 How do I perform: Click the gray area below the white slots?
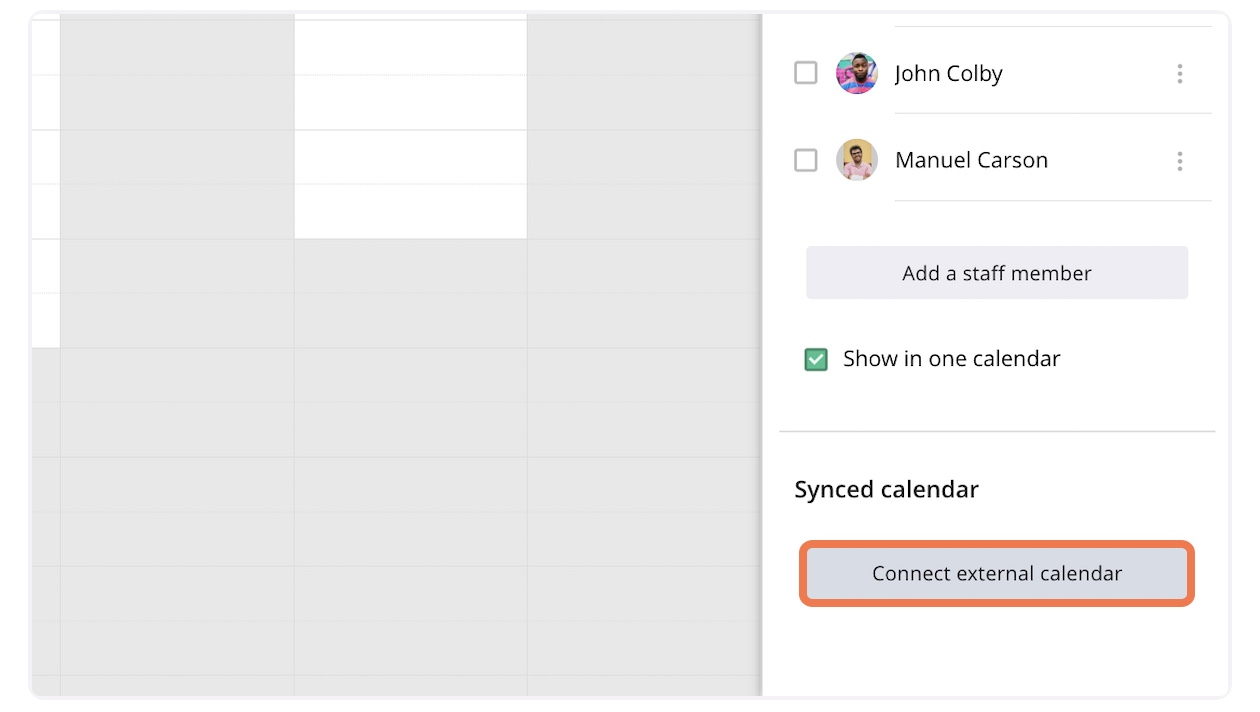(410, 450)
